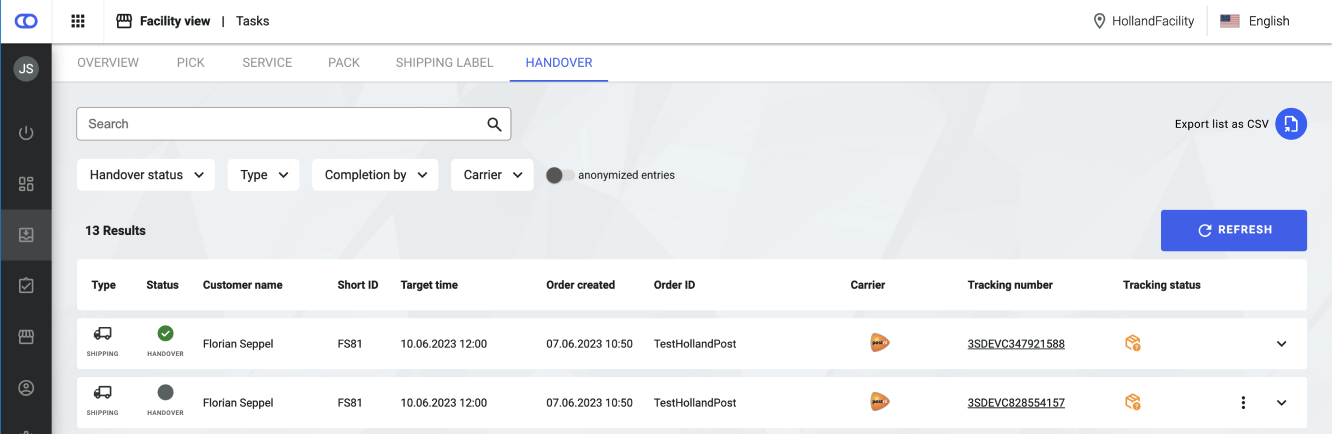This screenshot has width=1332, height=434.
Task: Expand the Completion by filter dropdown
Action: point(375,175)
